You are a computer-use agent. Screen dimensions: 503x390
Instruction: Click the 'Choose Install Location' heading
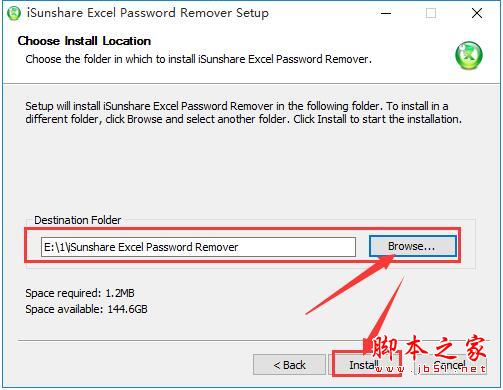(x=84, y=41)
